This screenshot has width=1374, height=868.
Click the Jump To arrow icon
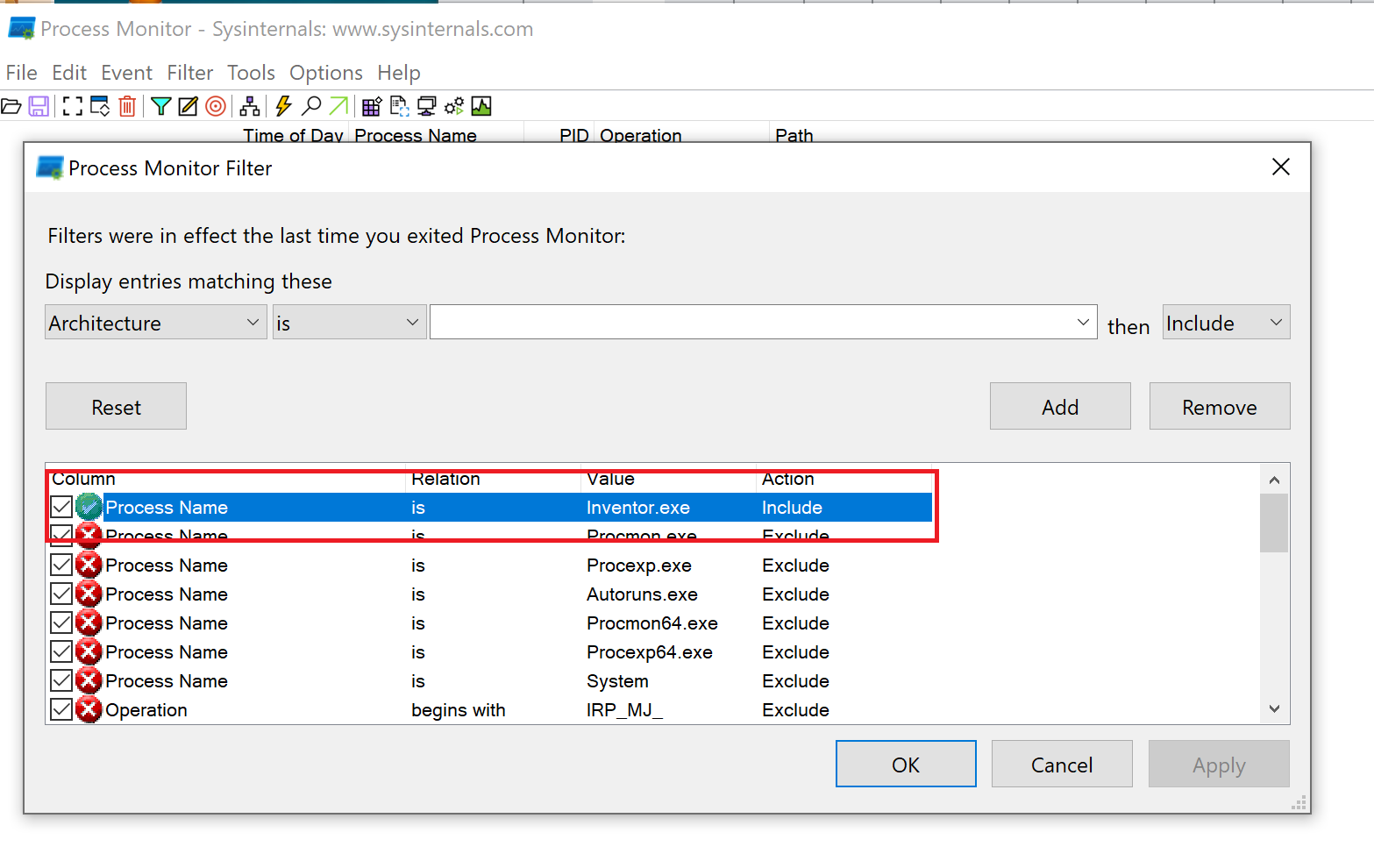point(338,105)
